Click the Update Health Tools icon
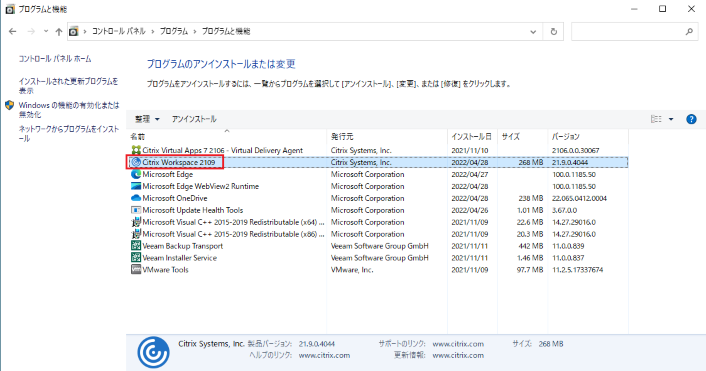706x371 pixels. click(136, 210)
